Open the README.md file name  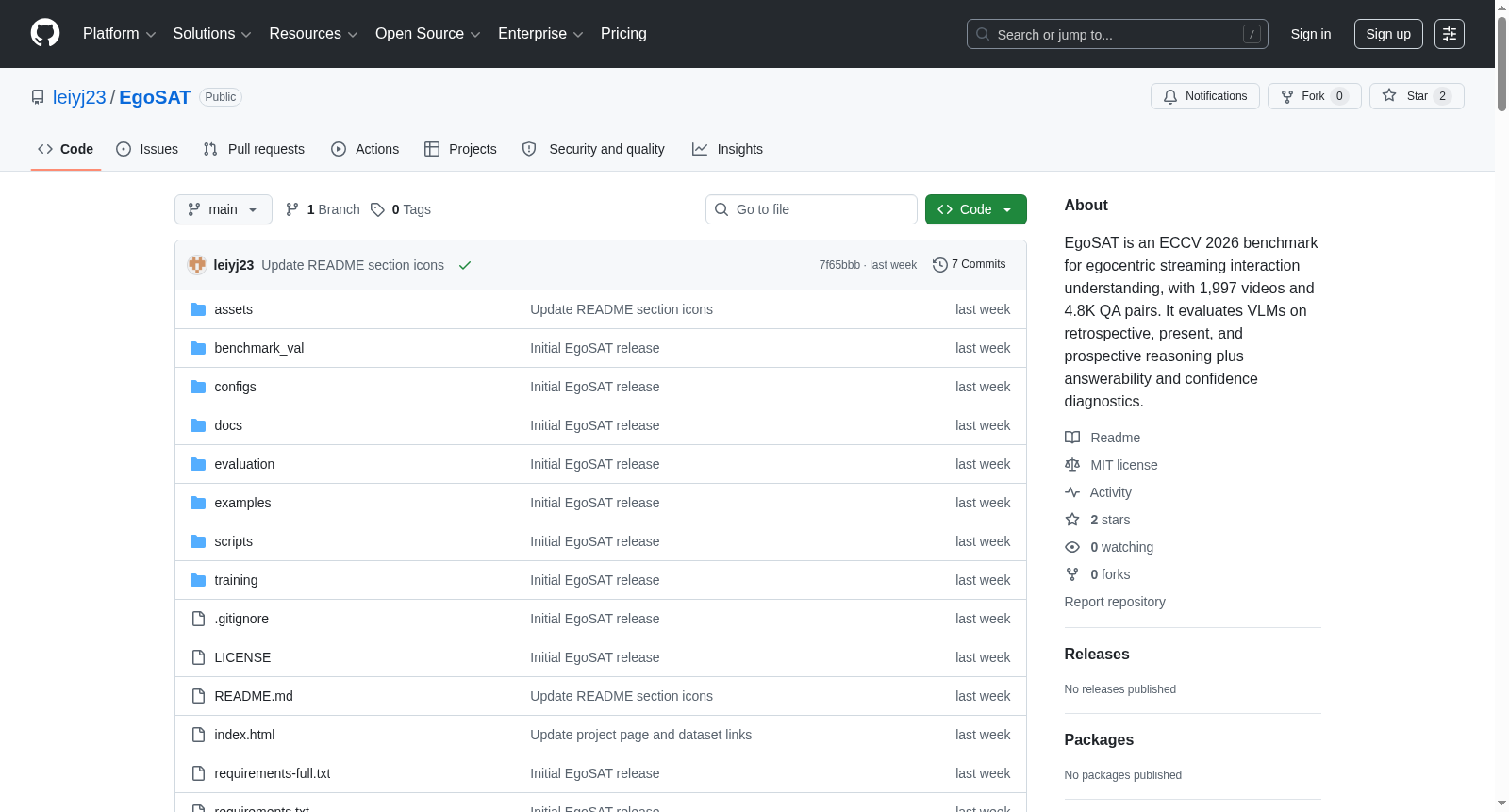pyautogui.click(x=254, y=696)
